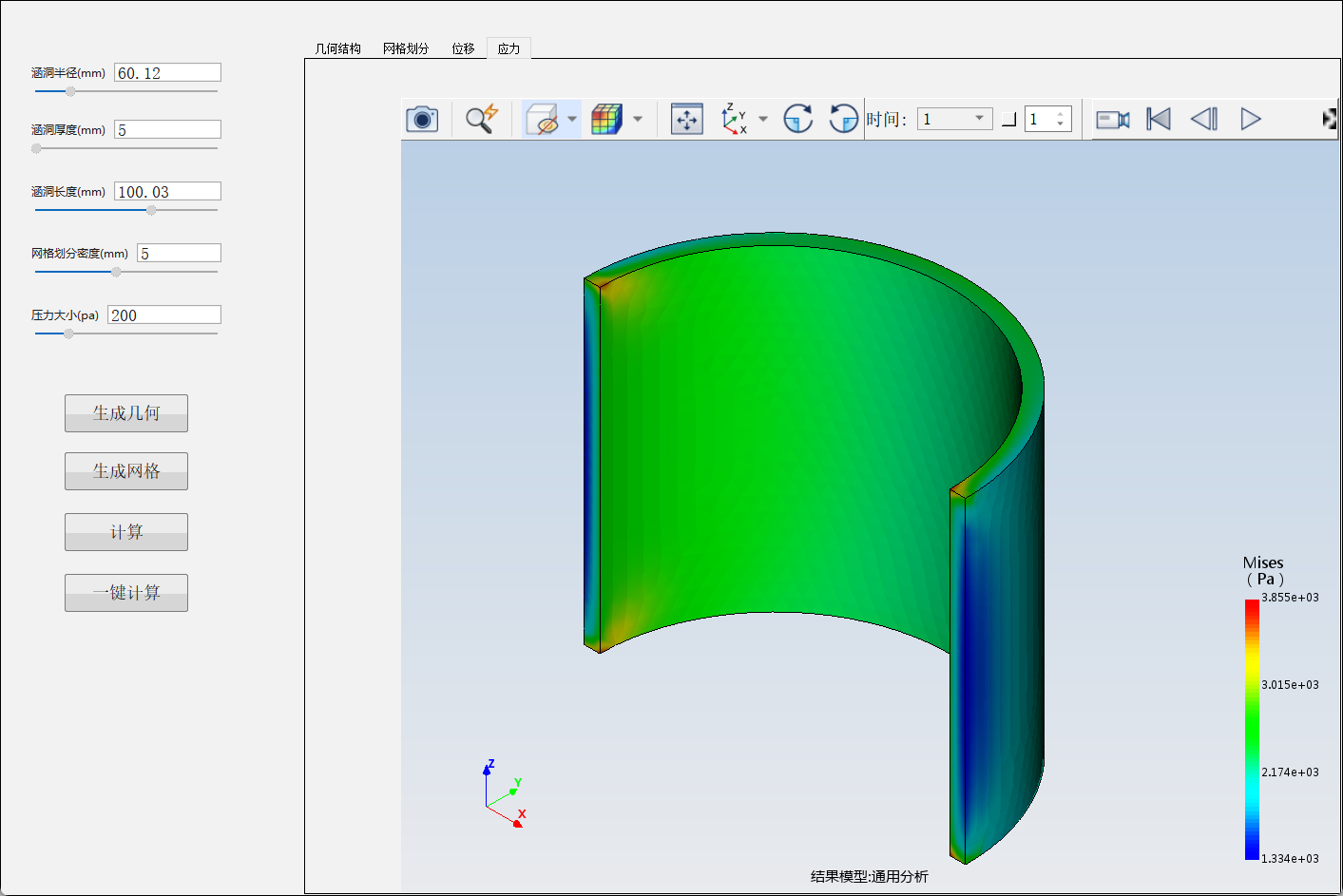
Task: Open the cube display mode dropdown arrow
Action: [x=572, y=119]
